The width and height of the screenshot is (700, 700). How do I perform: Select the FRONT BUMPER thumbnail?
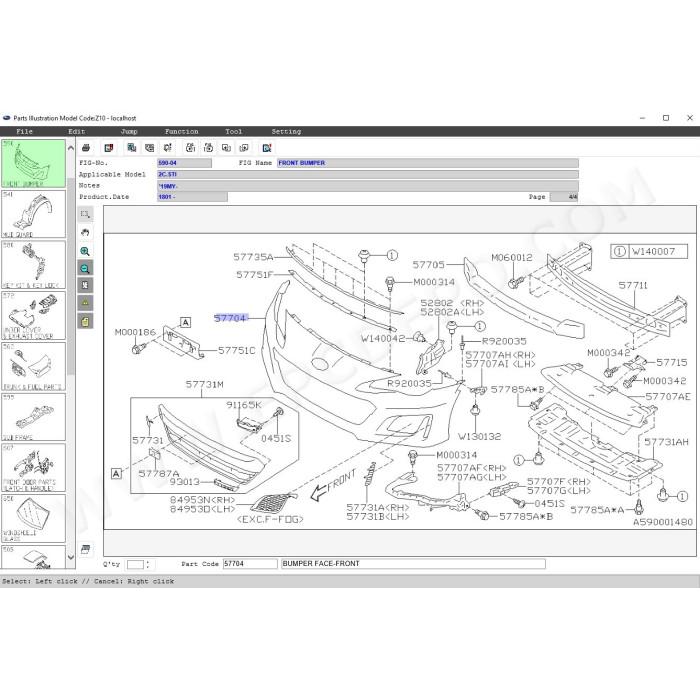pos(33,163)
